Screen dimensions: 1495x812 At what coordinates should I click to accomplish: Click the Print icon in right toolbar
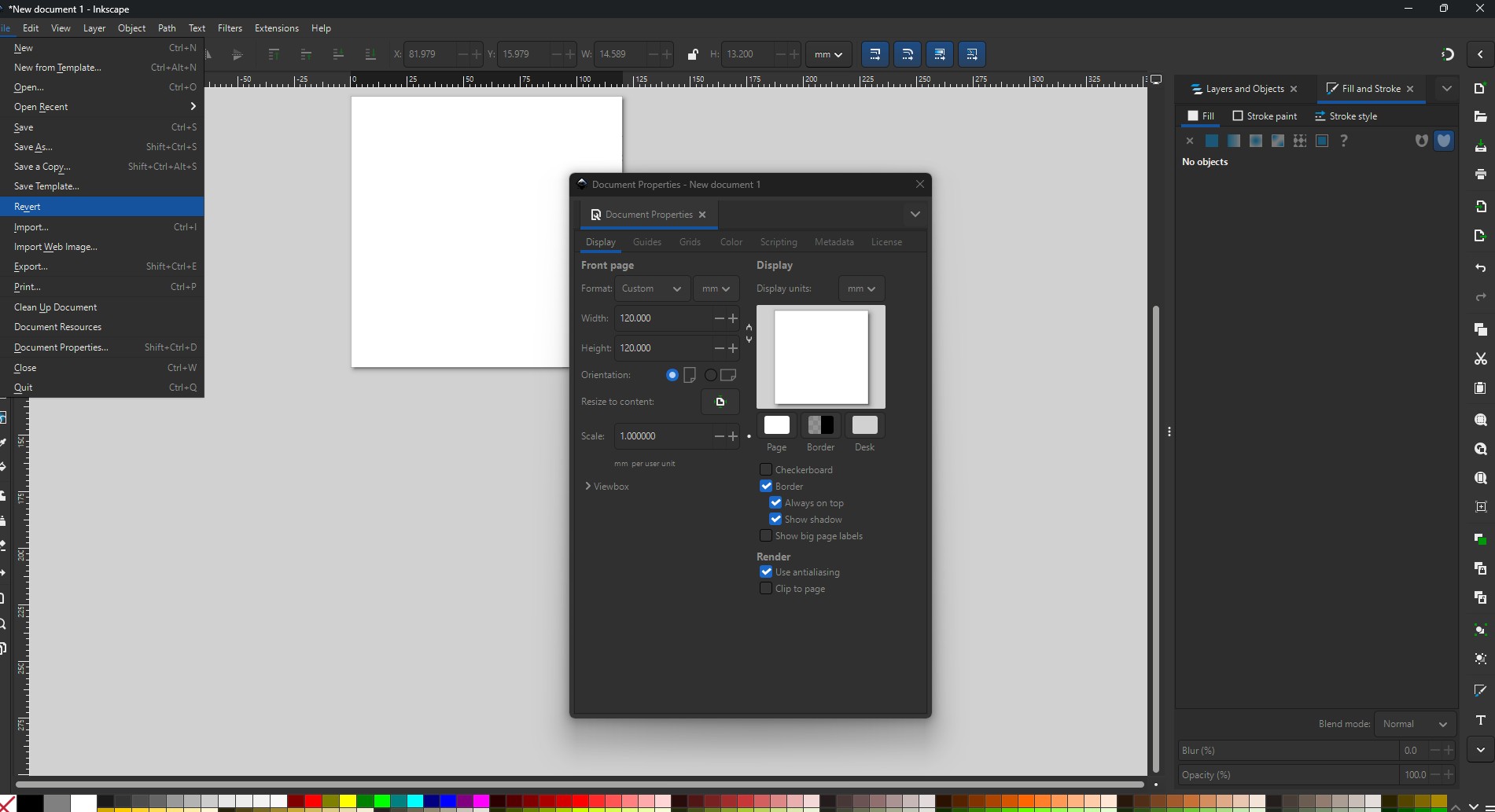(x=1480, y=175)
